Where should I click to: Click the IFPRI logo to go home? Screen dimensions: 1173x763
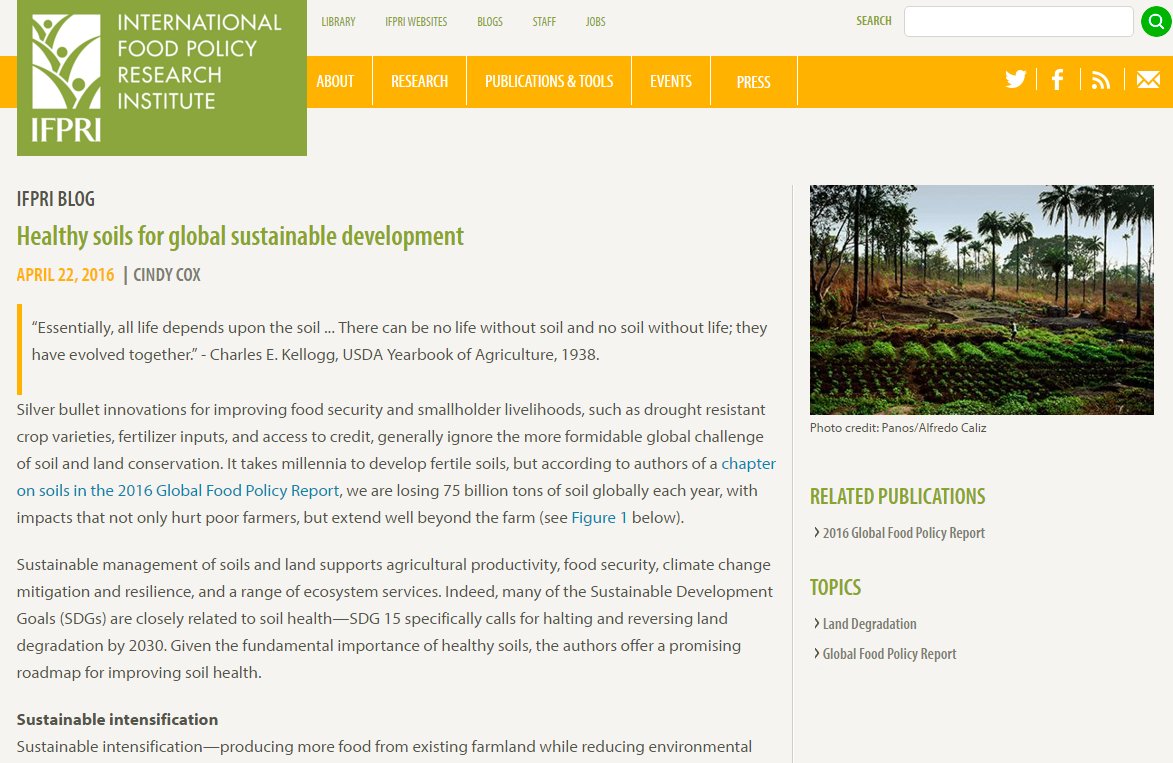162,78
